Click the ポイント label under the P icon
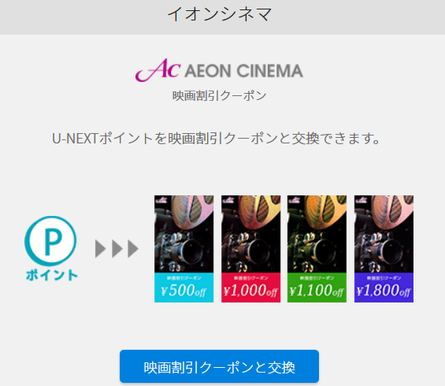This screenshot has height=386, width=445. coord(52,275)
